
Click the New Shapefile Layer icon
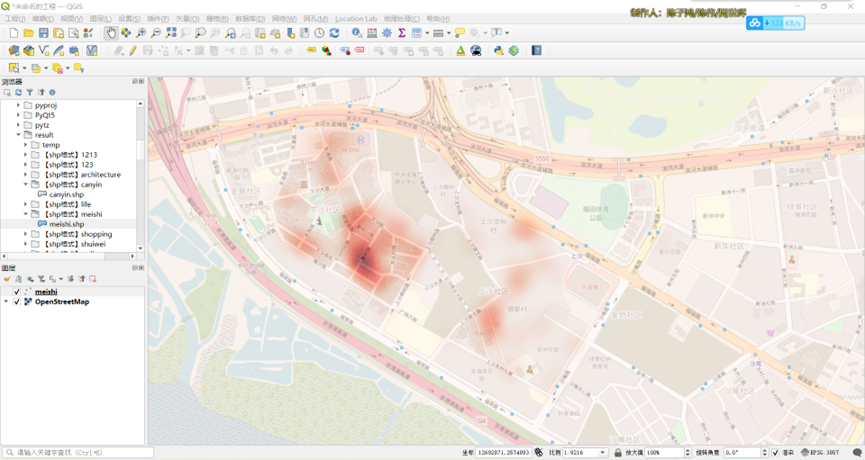pyautogui.click(x=44, y=51)
